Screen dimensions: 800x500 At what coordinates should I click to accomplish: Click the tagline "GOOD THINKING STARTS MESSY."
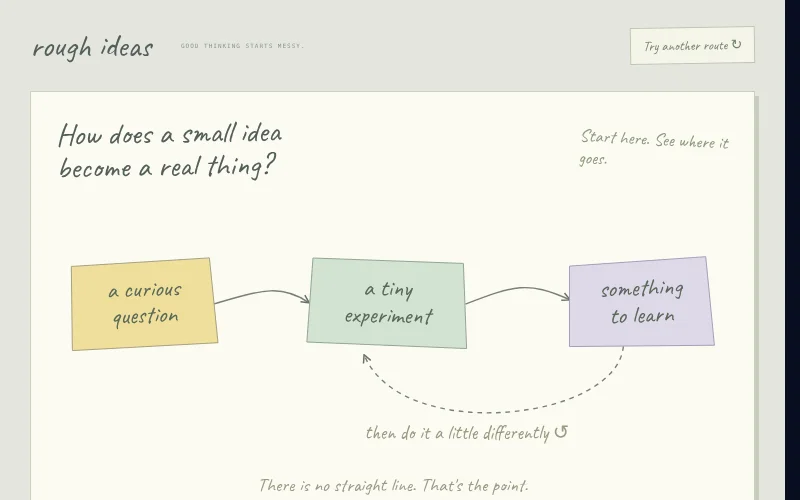(242, 46)
